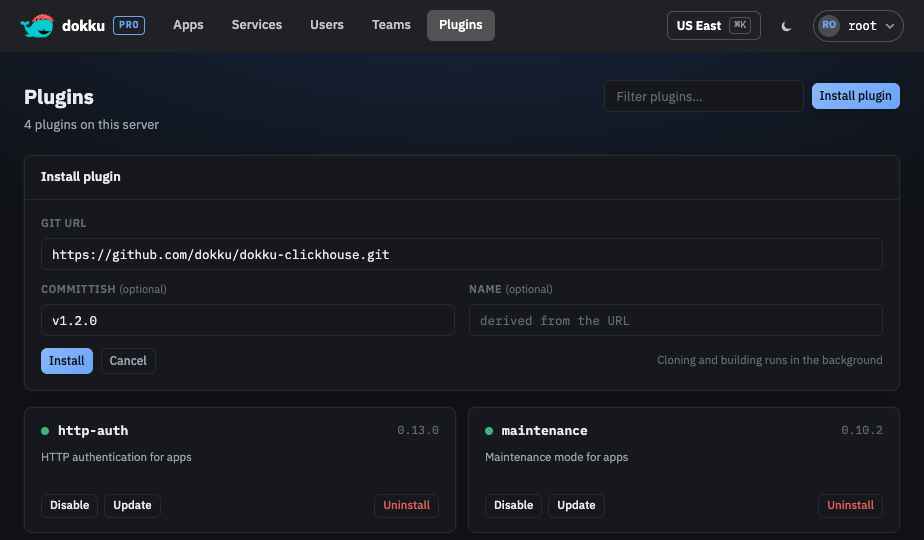Click the ⌘K shortcut badge

click(740, 25)
